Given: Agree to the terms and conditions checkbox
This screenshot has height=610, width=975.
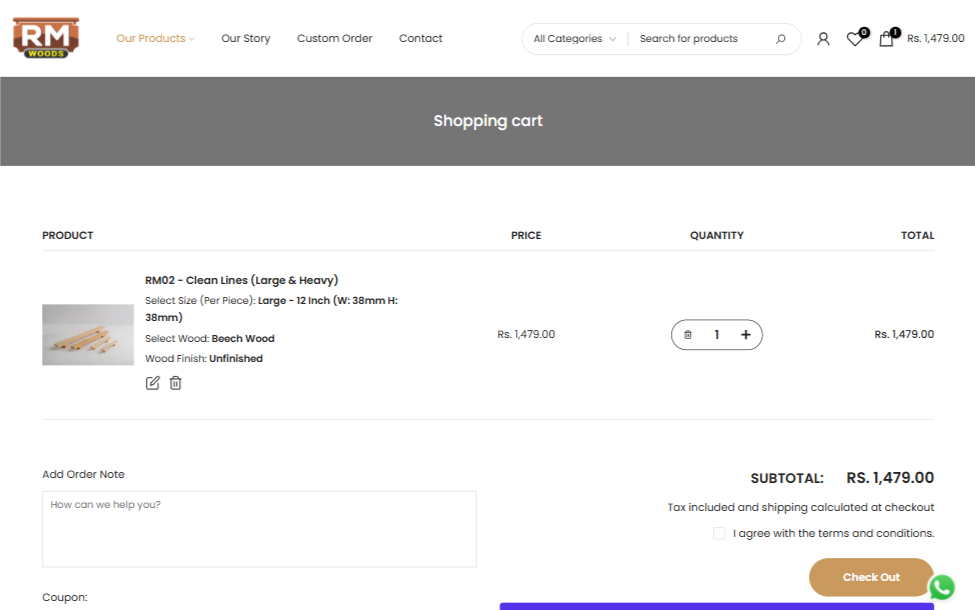Looking at the screenshot, I should click(719, 533).
